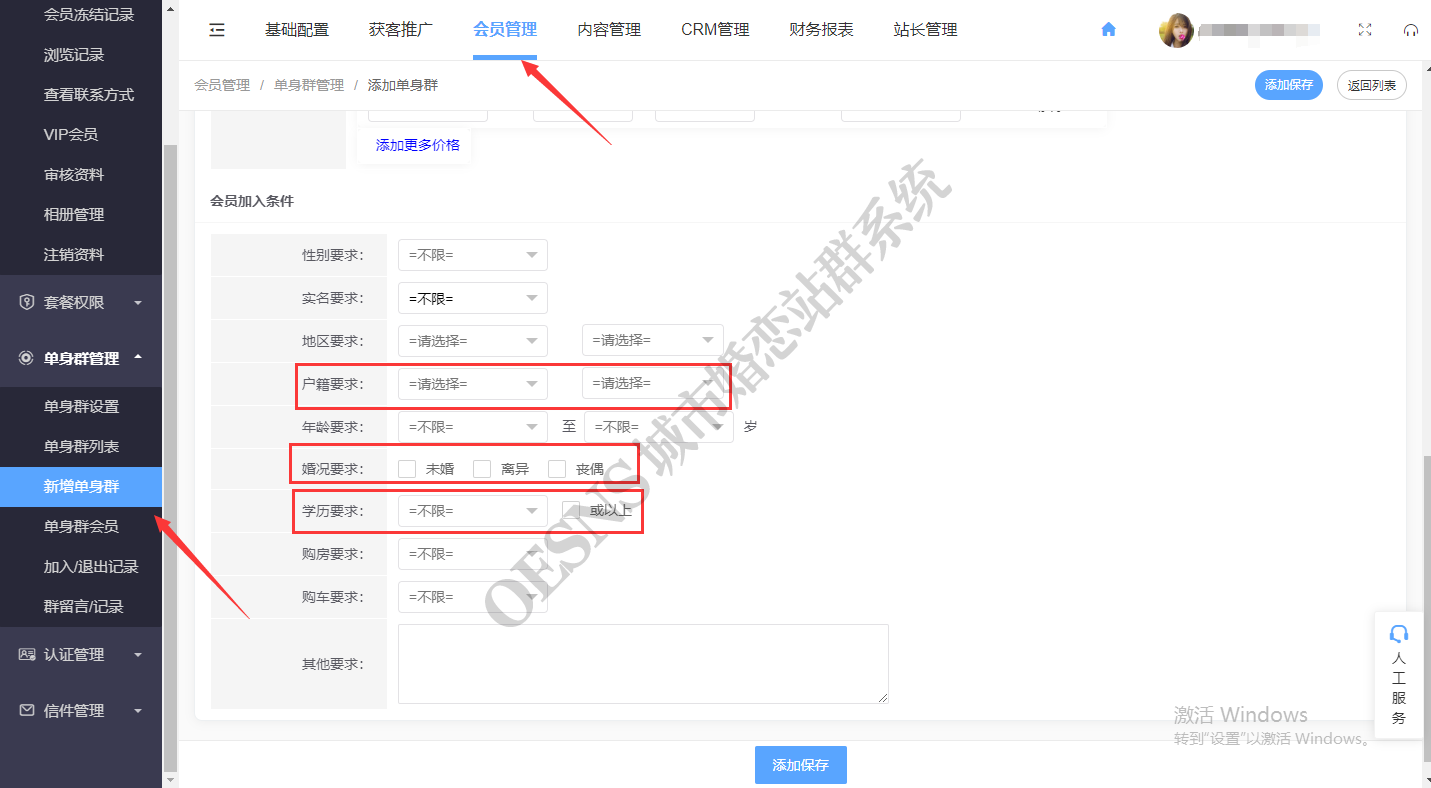Click into the 其他要求 text area
The image size is (1431, 788).
pos(643,664)
